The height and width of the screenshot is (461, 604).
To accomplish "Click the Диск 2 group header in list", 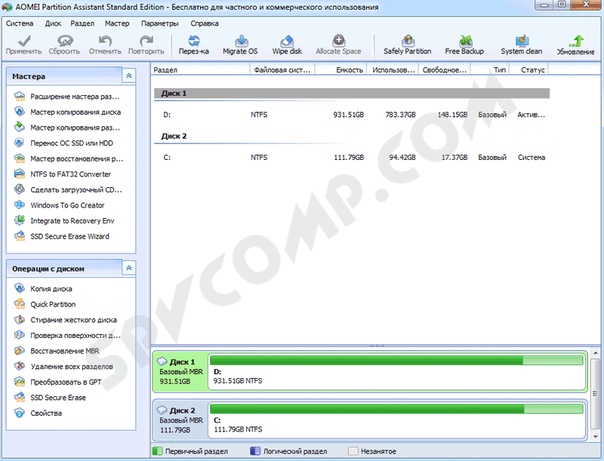I will point(352,136).
